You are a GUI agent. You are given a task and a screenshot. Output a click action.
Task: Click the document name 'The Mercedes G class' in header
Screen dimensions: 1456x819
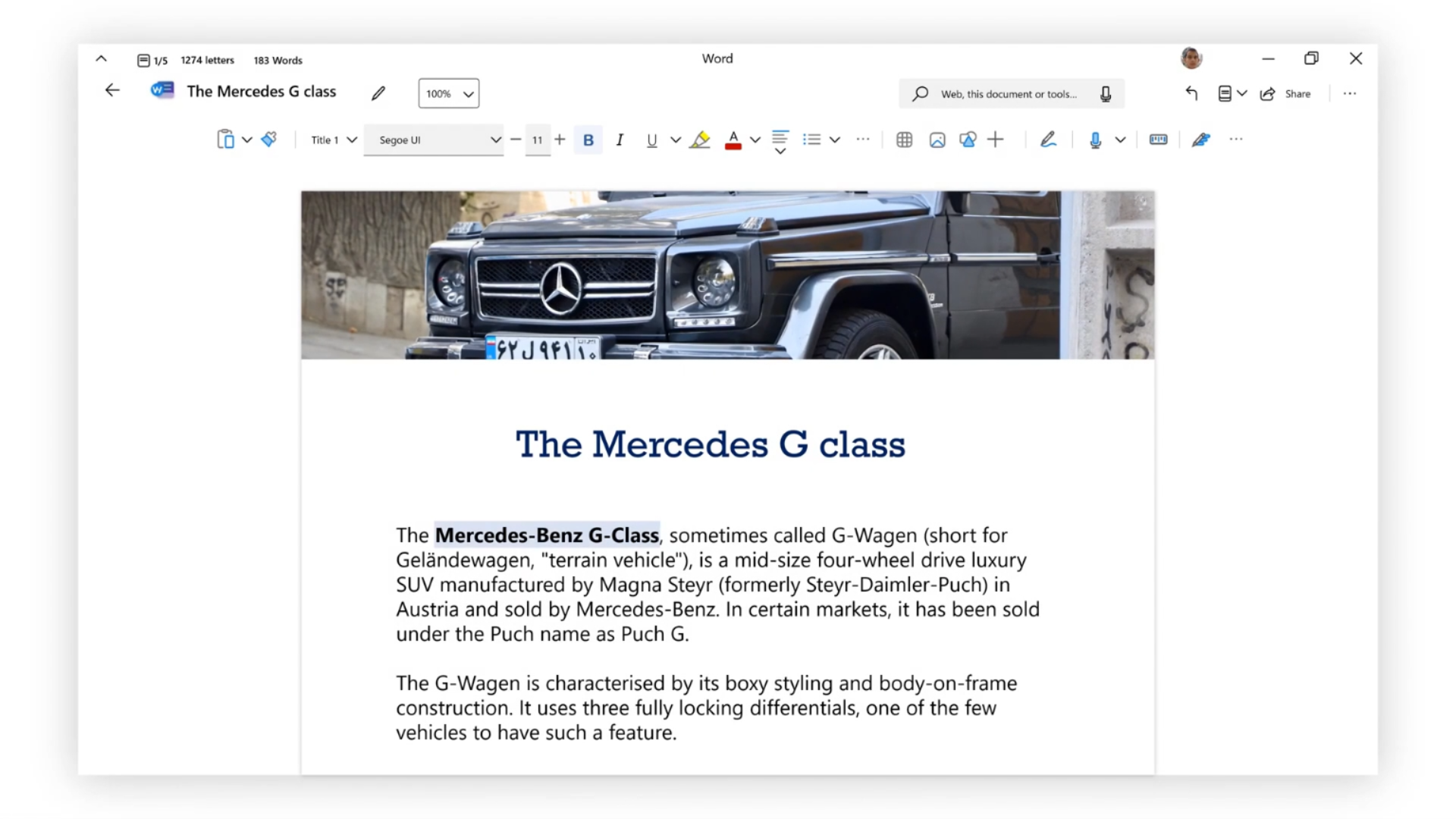point(262,91)
